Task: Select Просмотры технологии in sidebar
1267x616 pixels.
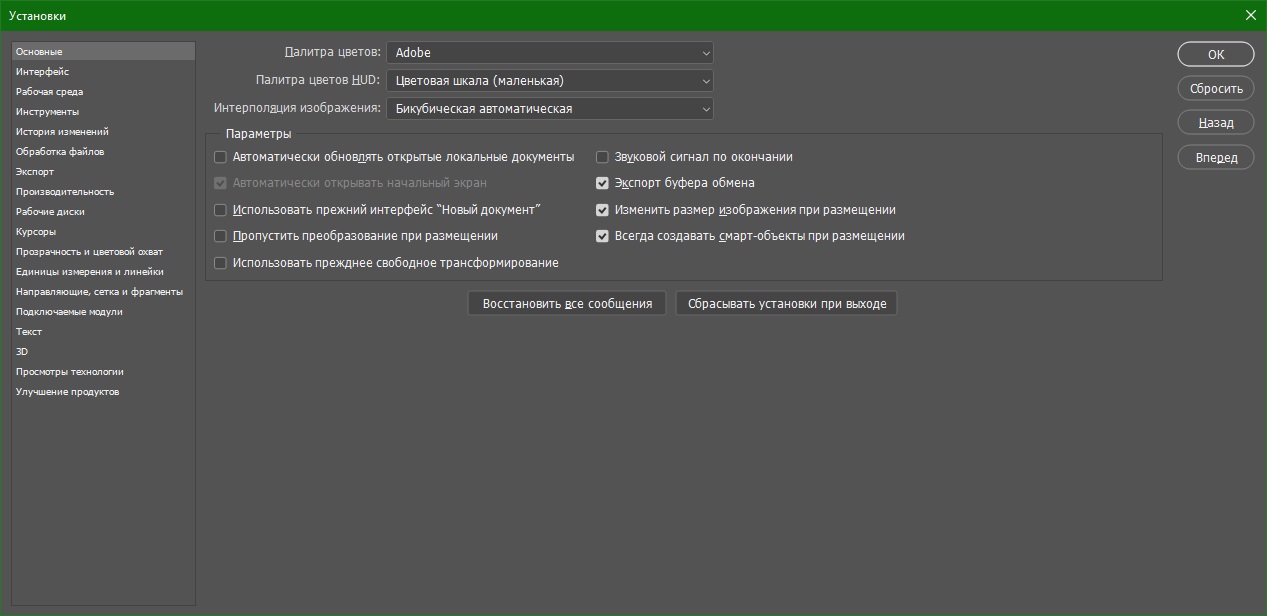Action: [70, 372]
